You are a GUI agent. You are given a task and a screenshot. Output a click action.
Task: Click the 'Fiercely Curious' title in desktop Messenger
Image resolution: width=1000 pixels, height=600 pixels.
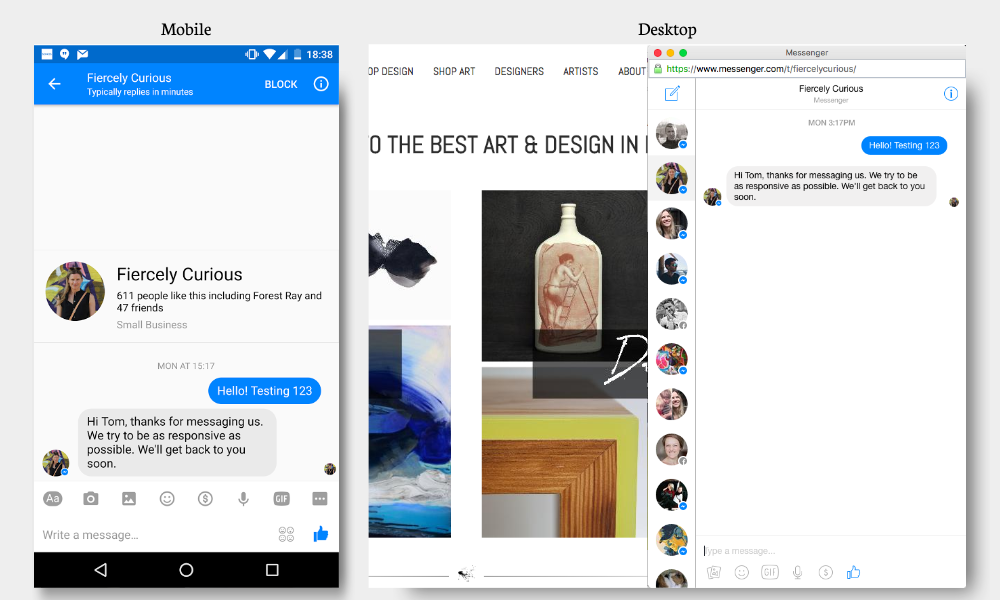(831, 89)
